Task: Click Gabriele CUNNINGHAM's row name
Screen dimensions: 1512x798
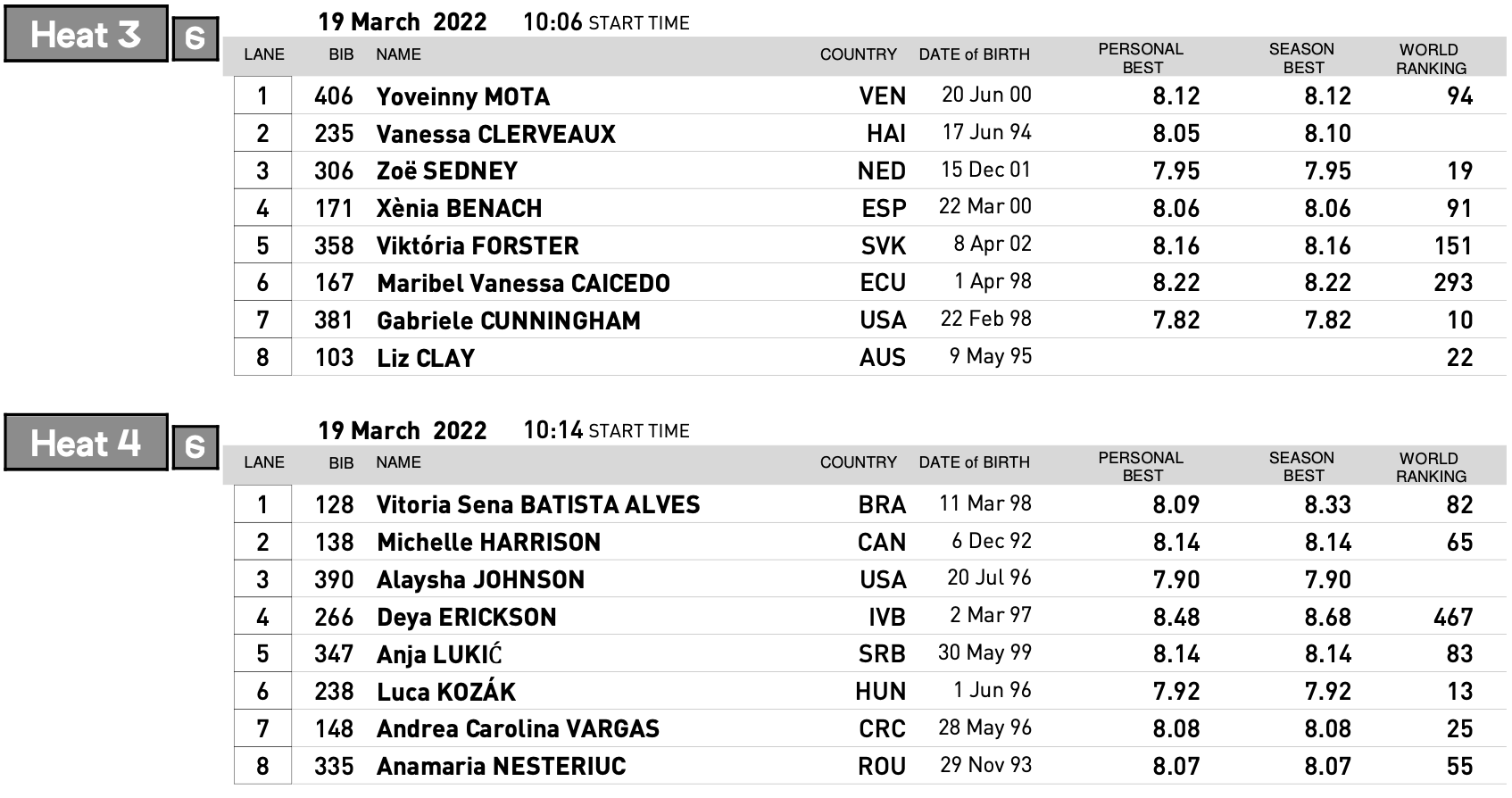Action: coord(508,320)
